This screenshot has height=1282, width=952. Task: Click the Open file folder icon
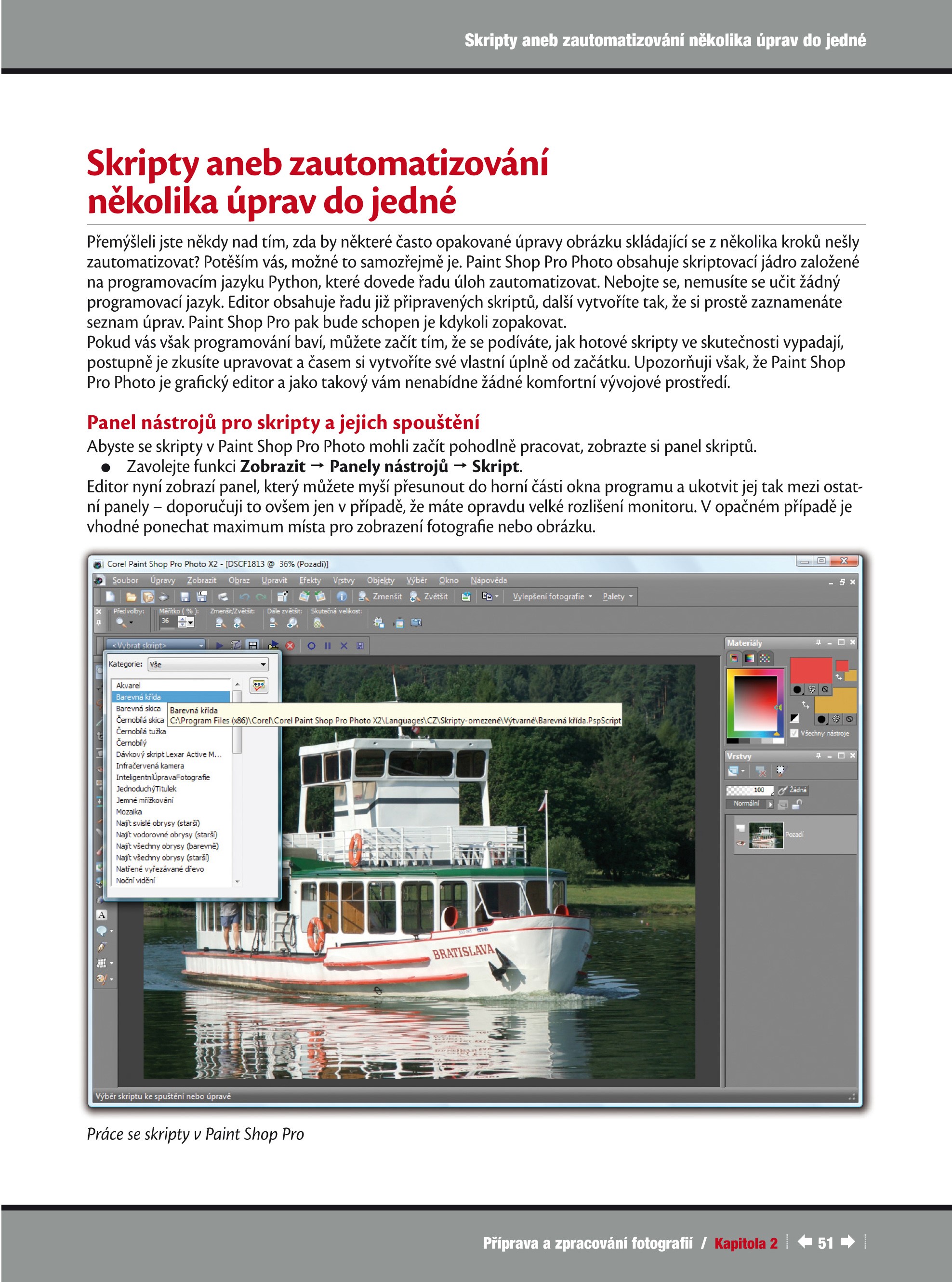point(131,597)
